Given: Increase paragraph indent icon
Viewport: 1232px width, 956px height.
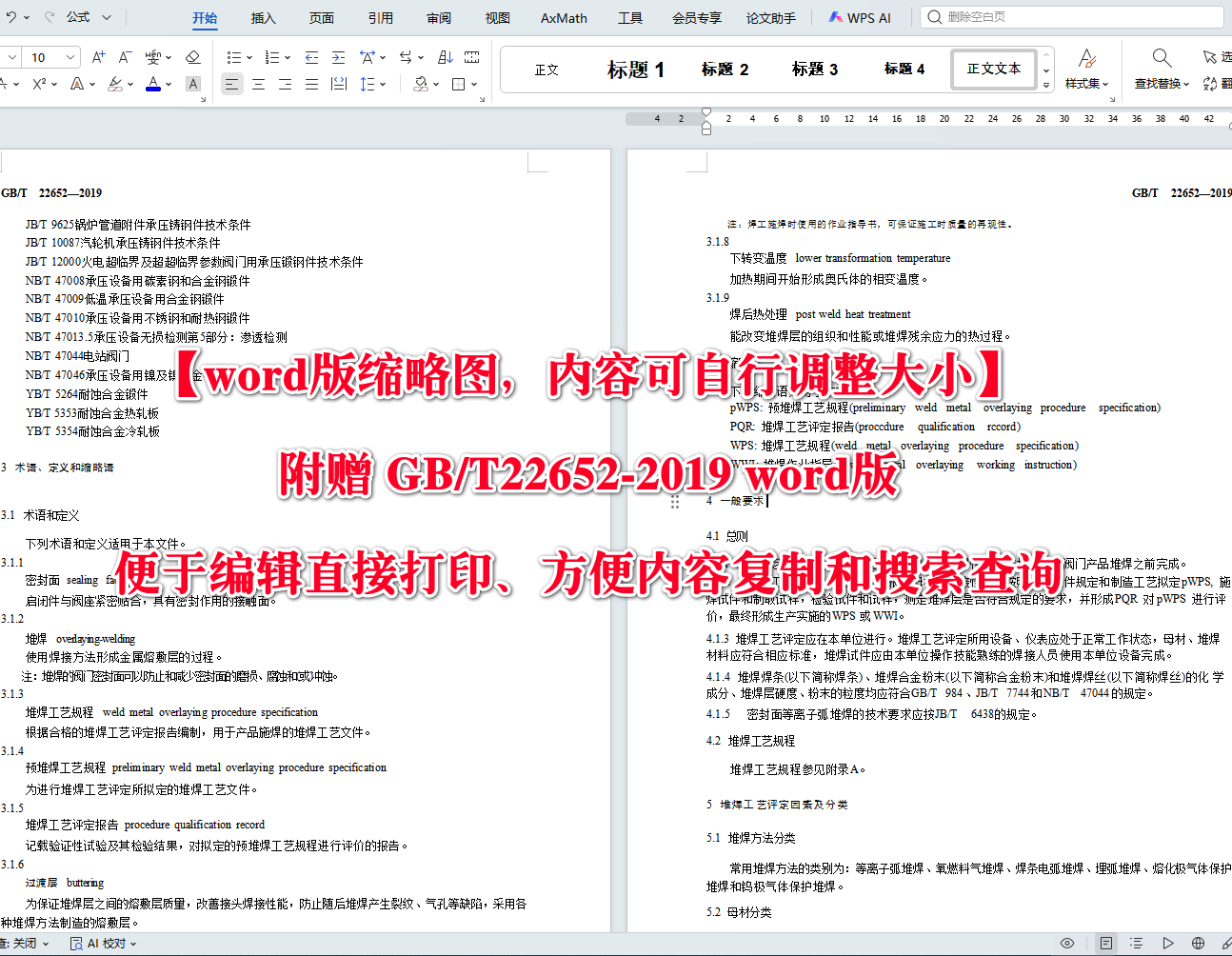Looking at the screenshot, I should tap(337, 56).
